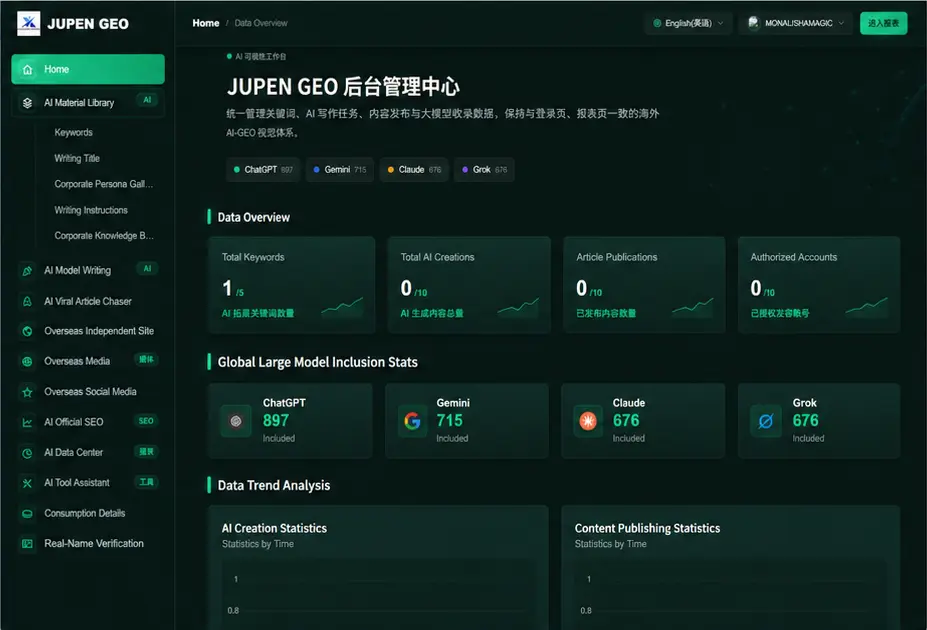Expand the AI Model Writing menu
This screenshot has width=927, height=630.
pos(88,271)
